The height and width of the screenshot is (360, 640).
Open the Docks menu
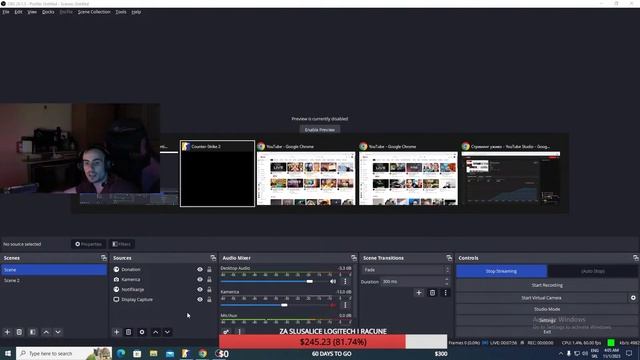tap(48, 12)
